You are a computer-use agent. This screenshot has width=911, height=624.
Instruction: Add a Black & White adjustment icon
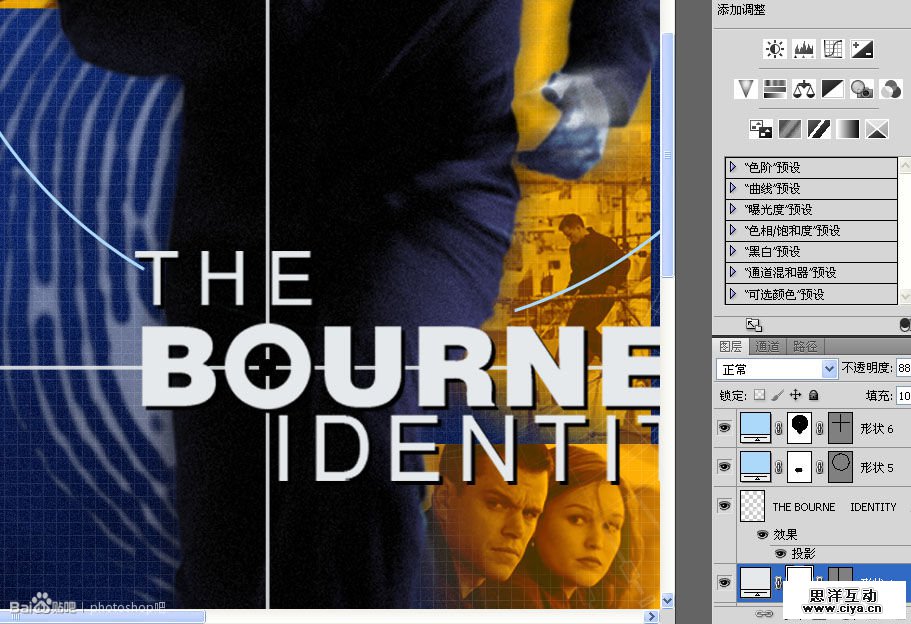(833, 89)
